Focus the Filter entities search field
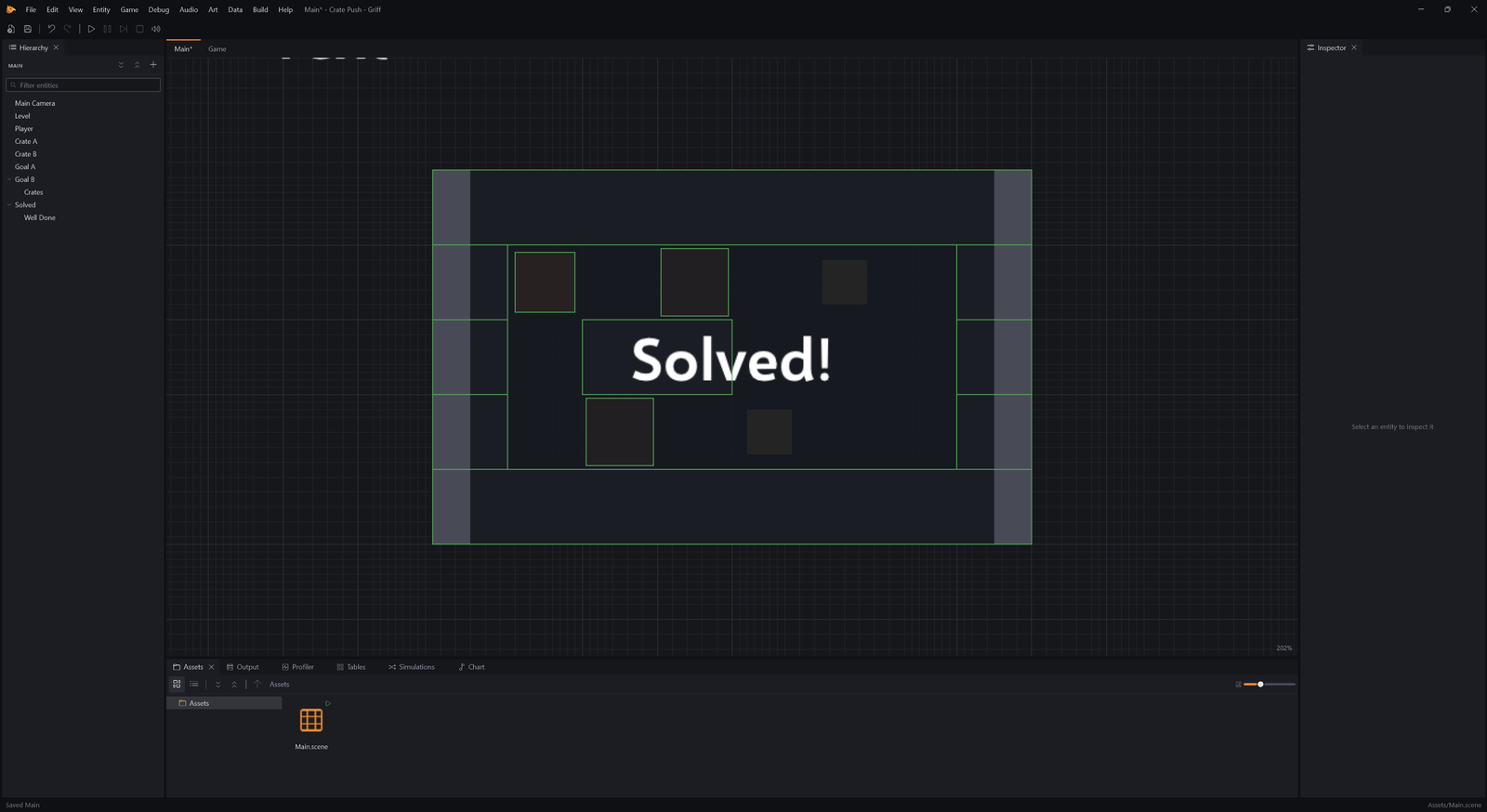The width and height of the screenshot is (1487, 812). pyautogui.click(x=84, y=85)
